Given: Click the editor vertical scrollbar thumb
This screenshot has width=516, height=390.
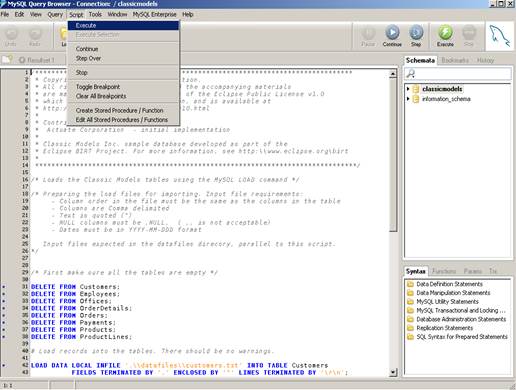Looking at the screenshot, I should point(393,154).
